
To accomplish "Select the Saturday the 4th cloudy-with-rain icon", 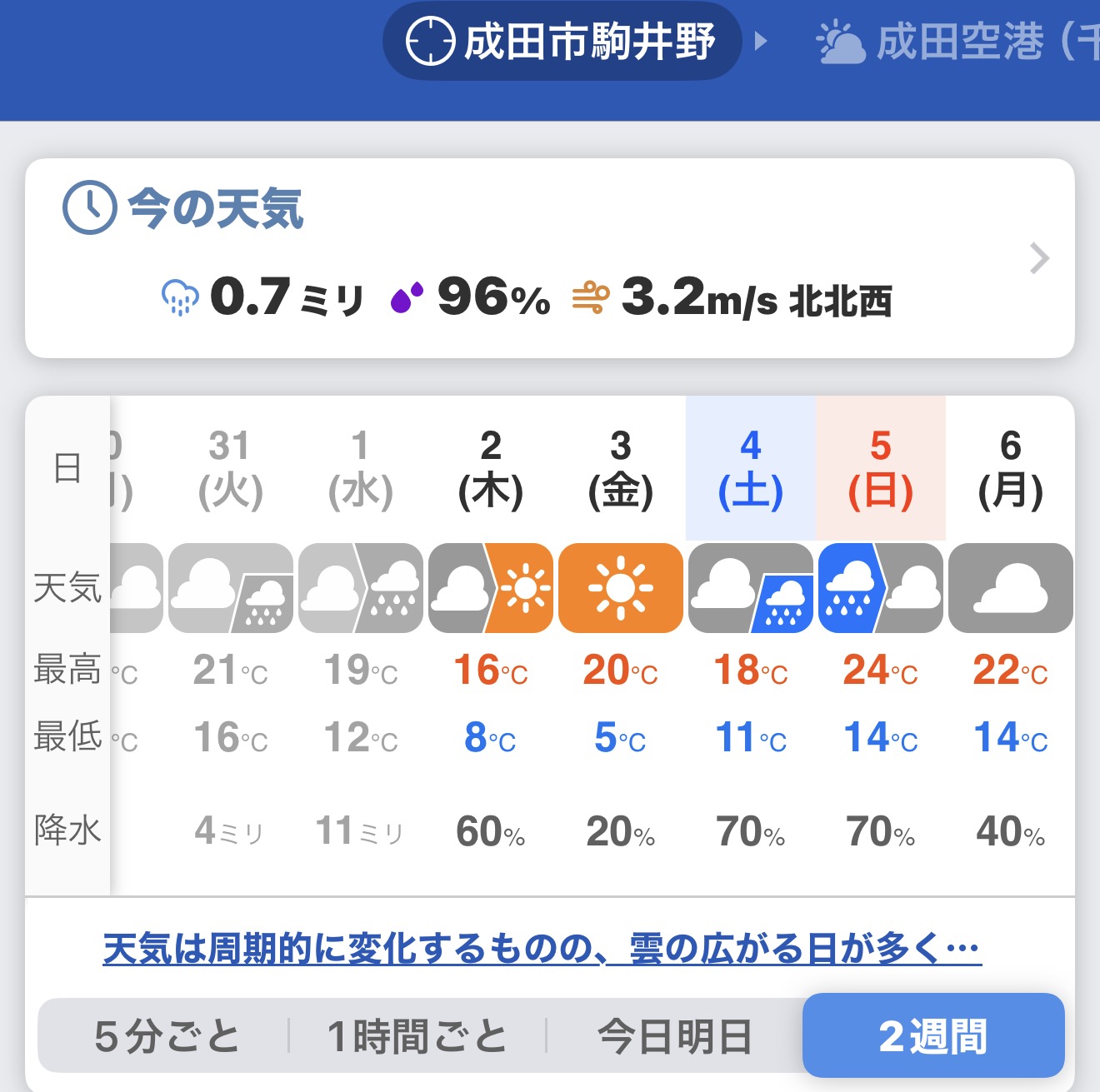I will point(751,588).
